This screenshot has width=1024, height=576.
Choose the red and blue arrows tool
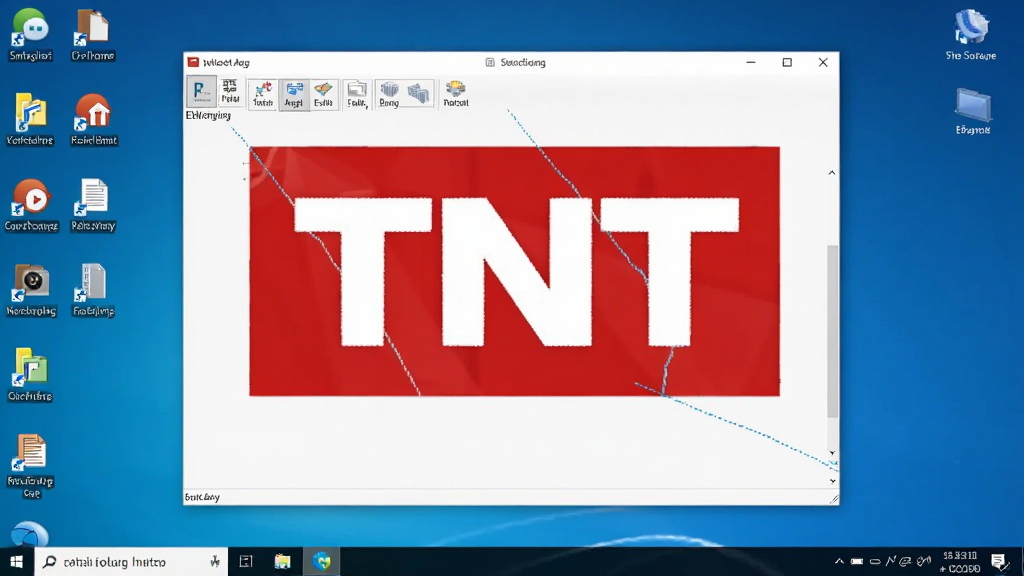263,94
